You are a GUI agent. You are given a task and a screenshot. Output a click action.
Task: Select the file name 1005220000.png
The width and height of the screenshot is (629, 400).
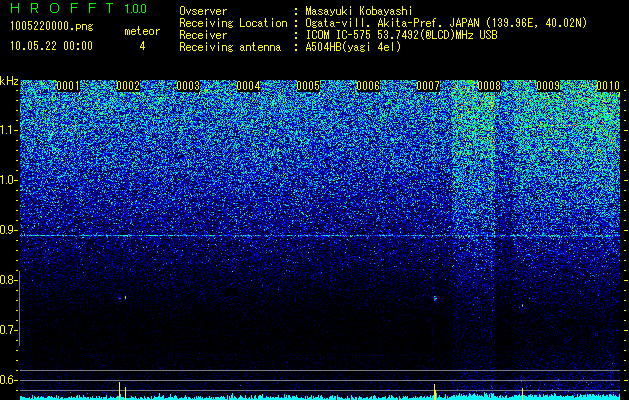point(52,26)
